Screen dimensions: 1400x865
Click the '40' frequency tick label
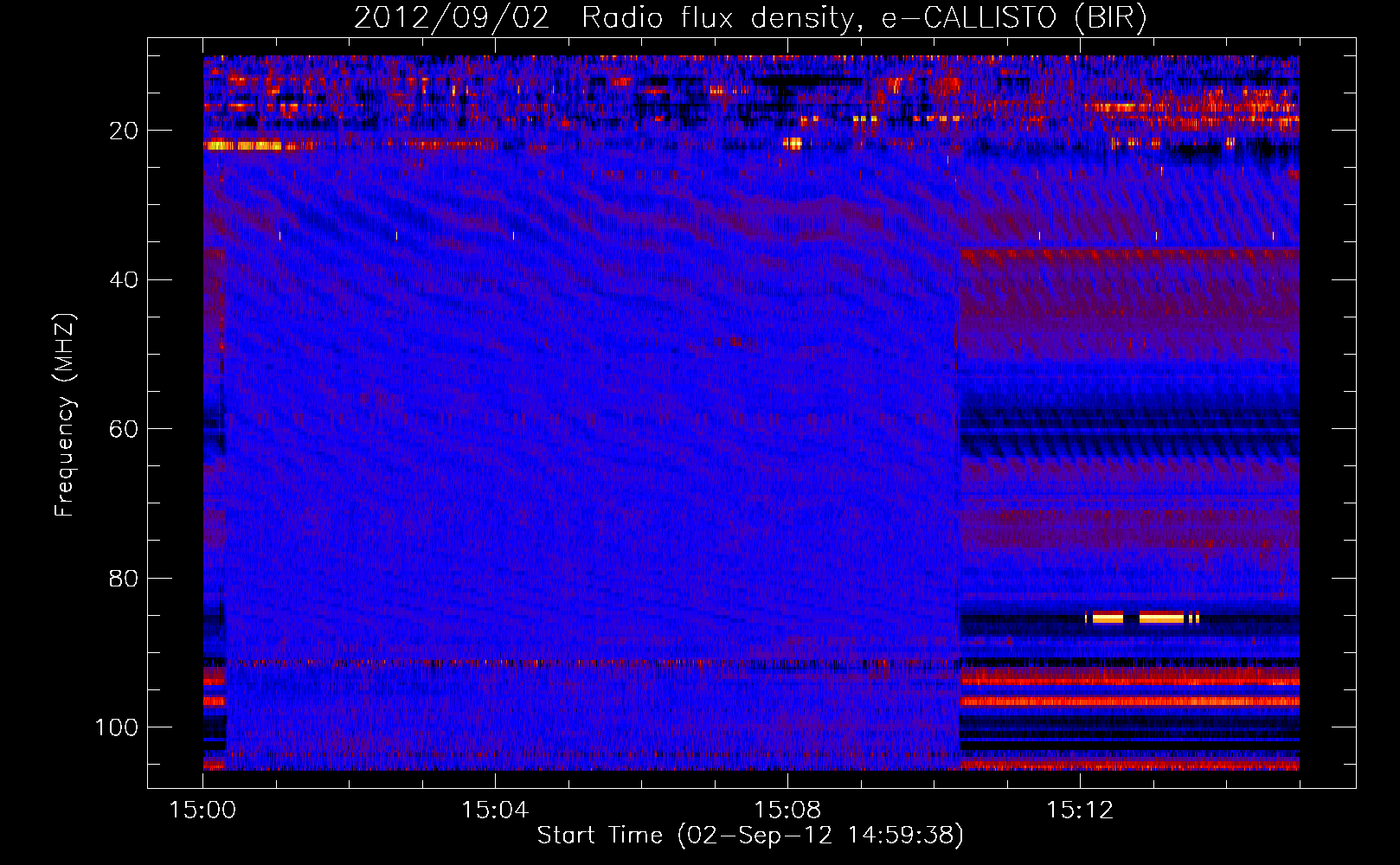click(125, 280)
